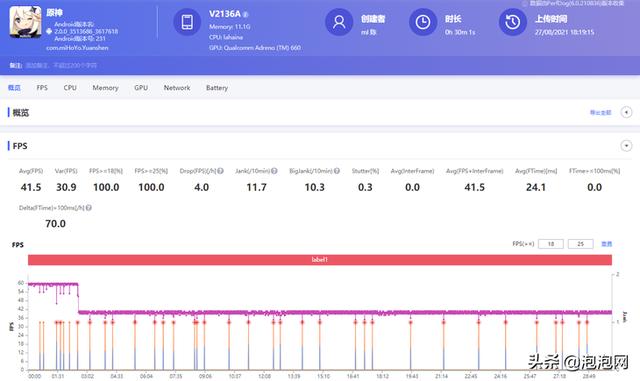The height and width of the screenshot is (381, 640).
Task: Click the Stutter value 0.3
Action: [365, 187]
